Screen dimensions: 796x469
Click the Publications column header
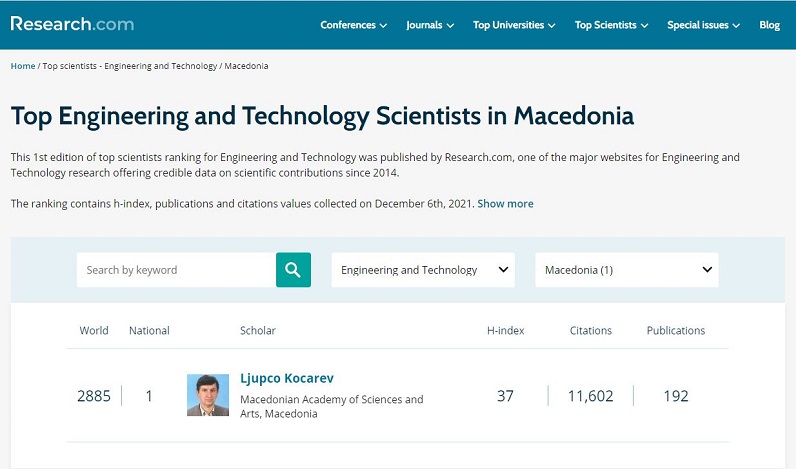tap(676, 331)
